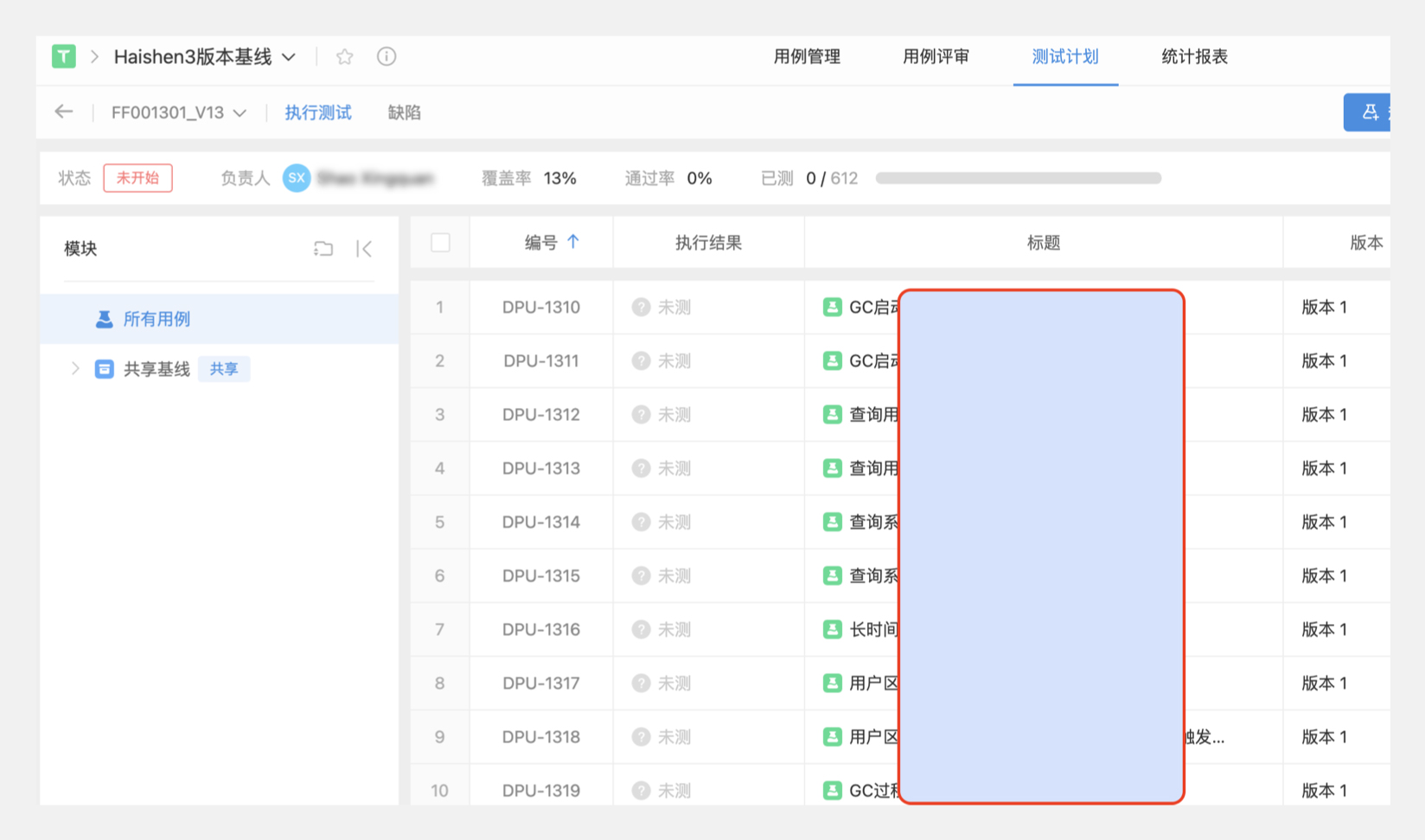This screenshot has height=840, width=1425.
Task: Click the green T app logo icon
Action: (64, 57)
